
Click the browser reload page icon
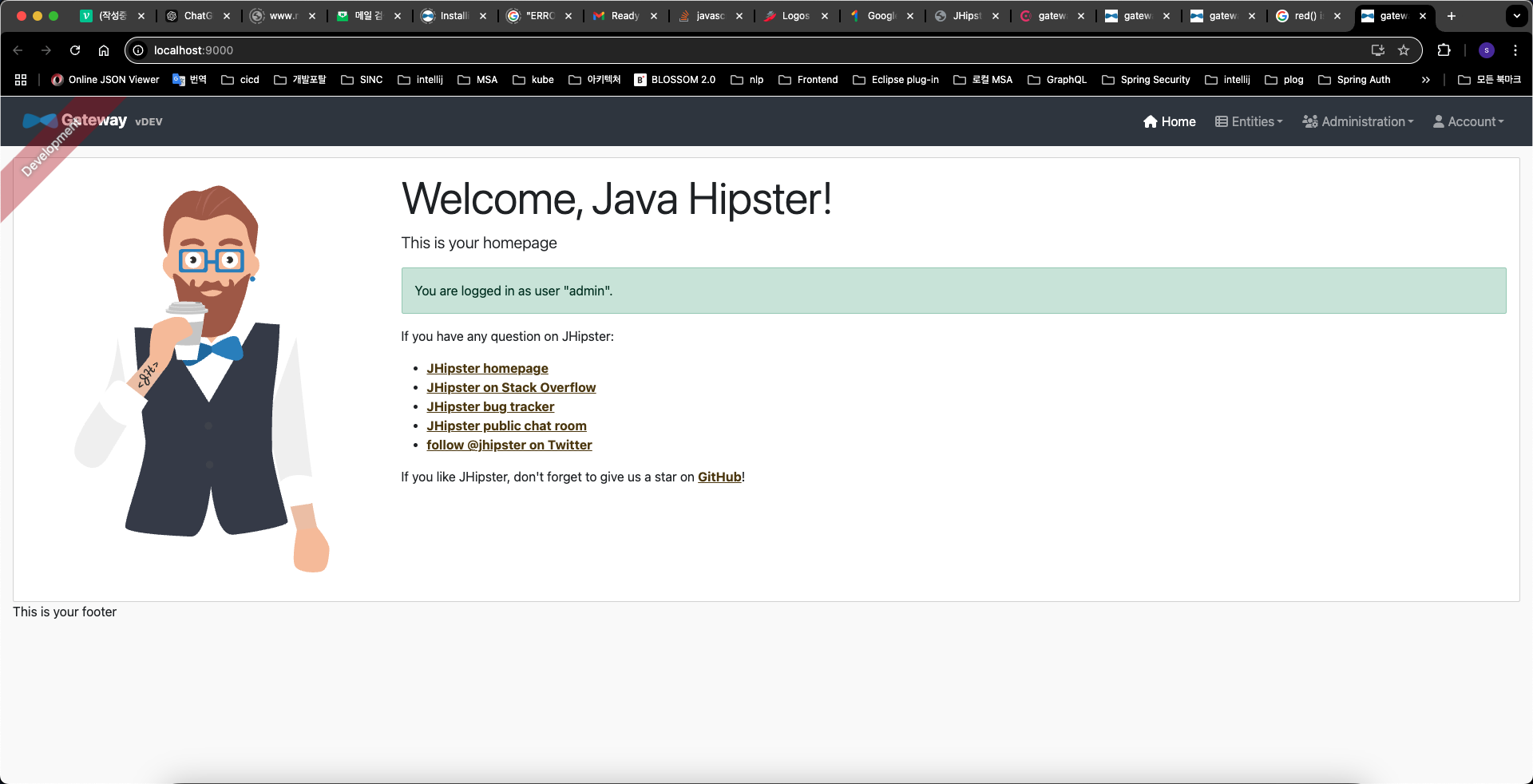pyautogui.click(x=75, y=50)
